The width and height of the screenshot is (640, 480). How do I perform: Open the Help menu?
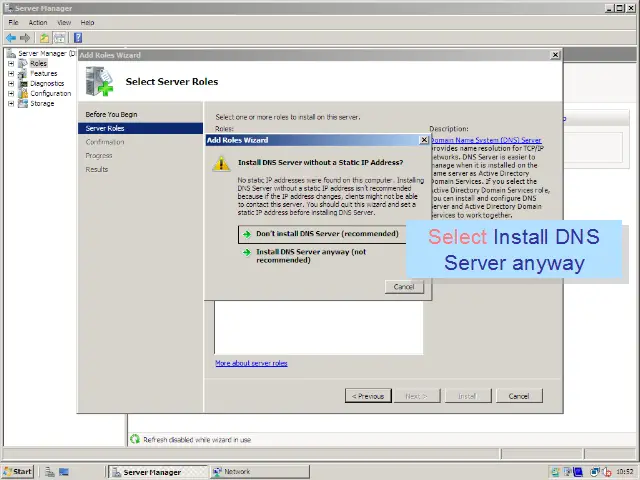[87, 22]
